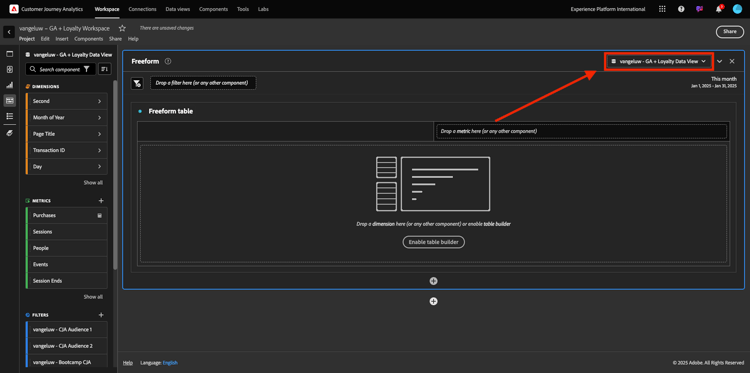Select the Session Ends metric
The height and width of the screenshot is (373, 750).
point(66,281)
